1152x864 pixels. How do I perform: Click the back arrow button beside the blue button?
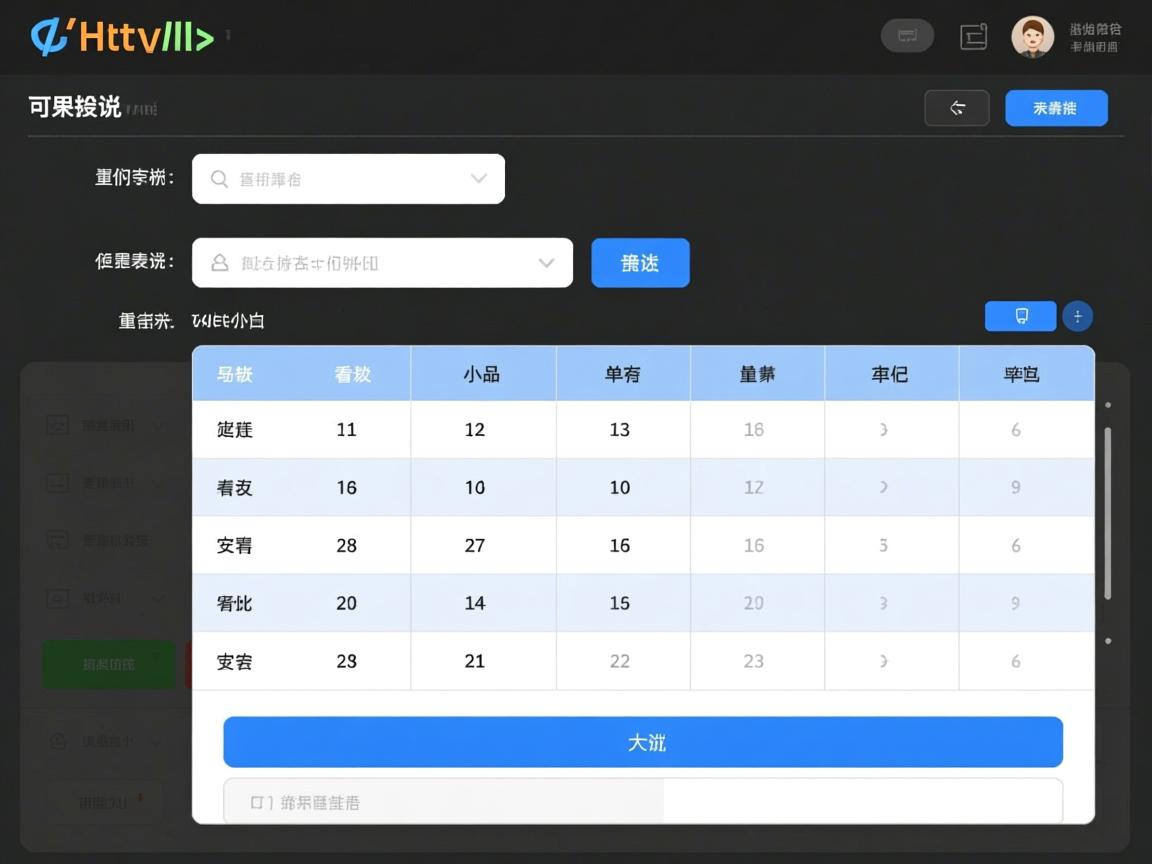956,108
